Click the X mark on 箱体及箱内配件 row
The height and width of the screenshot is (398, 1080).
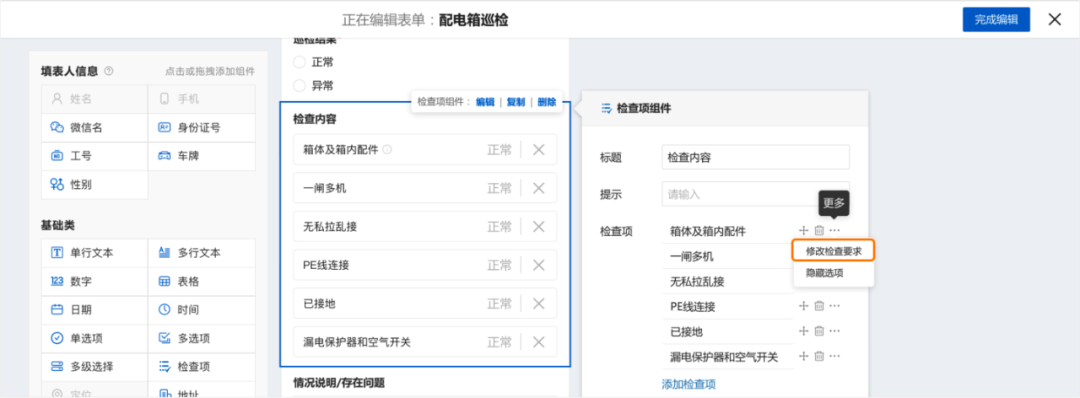tap(539, 149)
